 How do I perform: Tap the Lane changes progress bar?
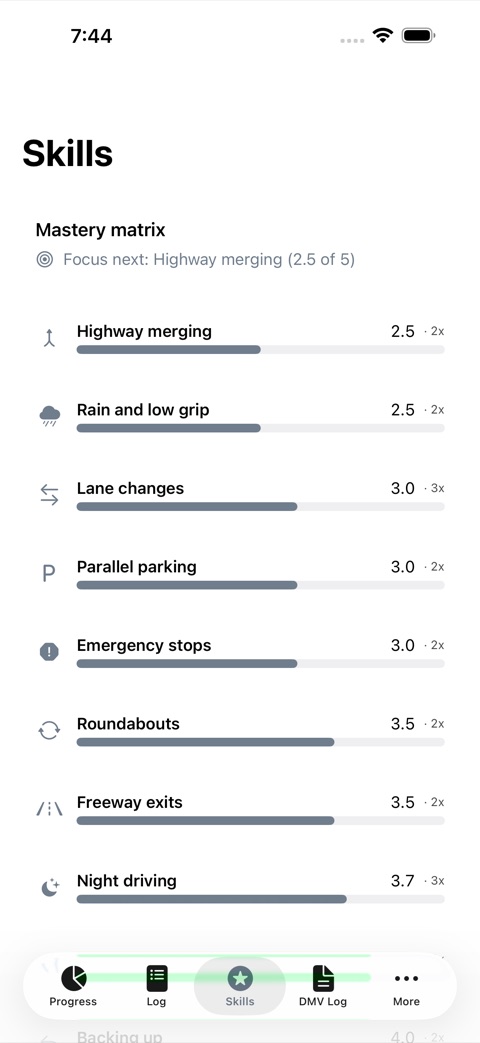point(261,507)
